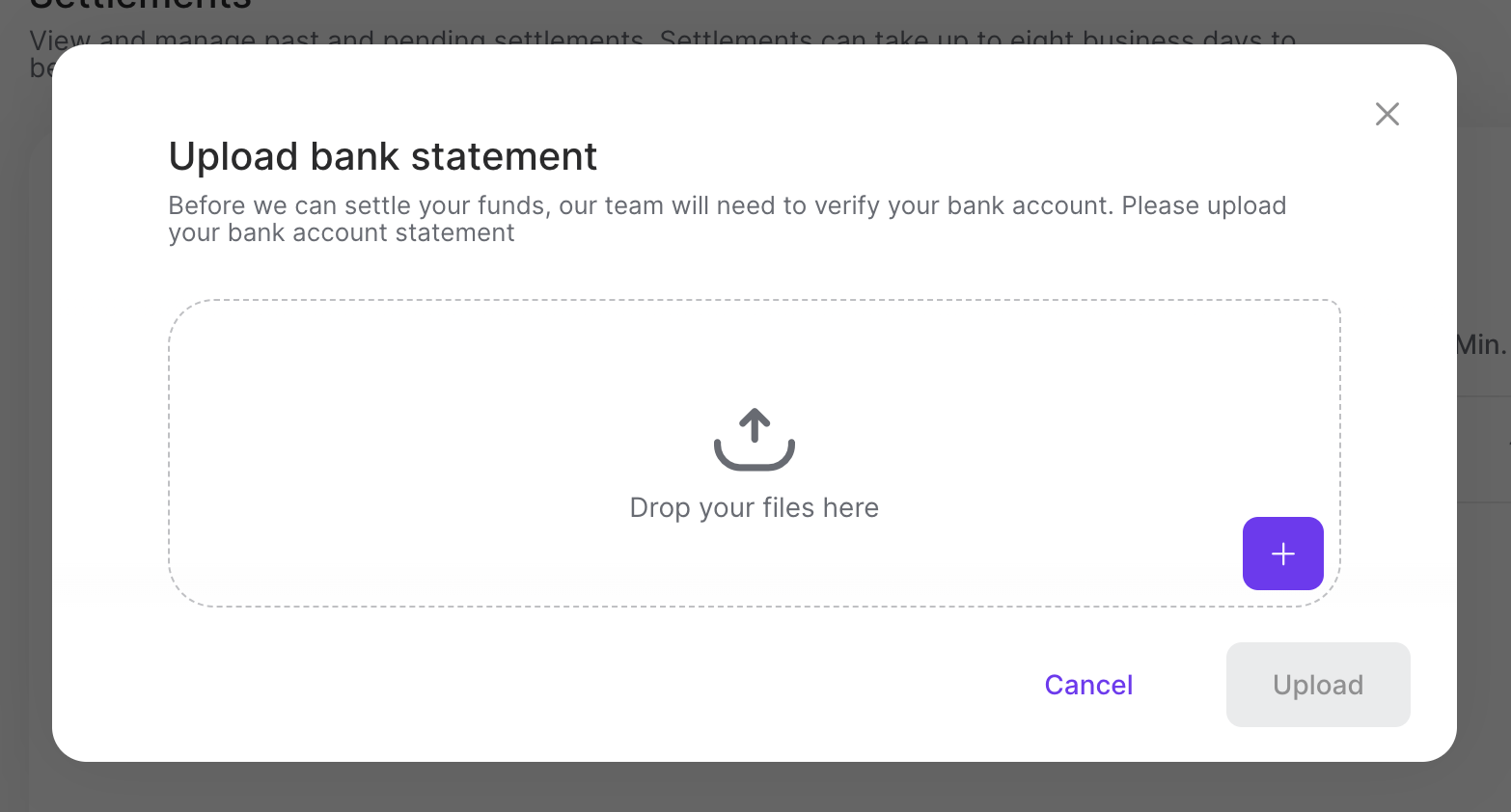The height and width of the screenshot is (812, 1511).
Task: Choose the close cross icon at top right
Action: click(x=1387, y=113)
